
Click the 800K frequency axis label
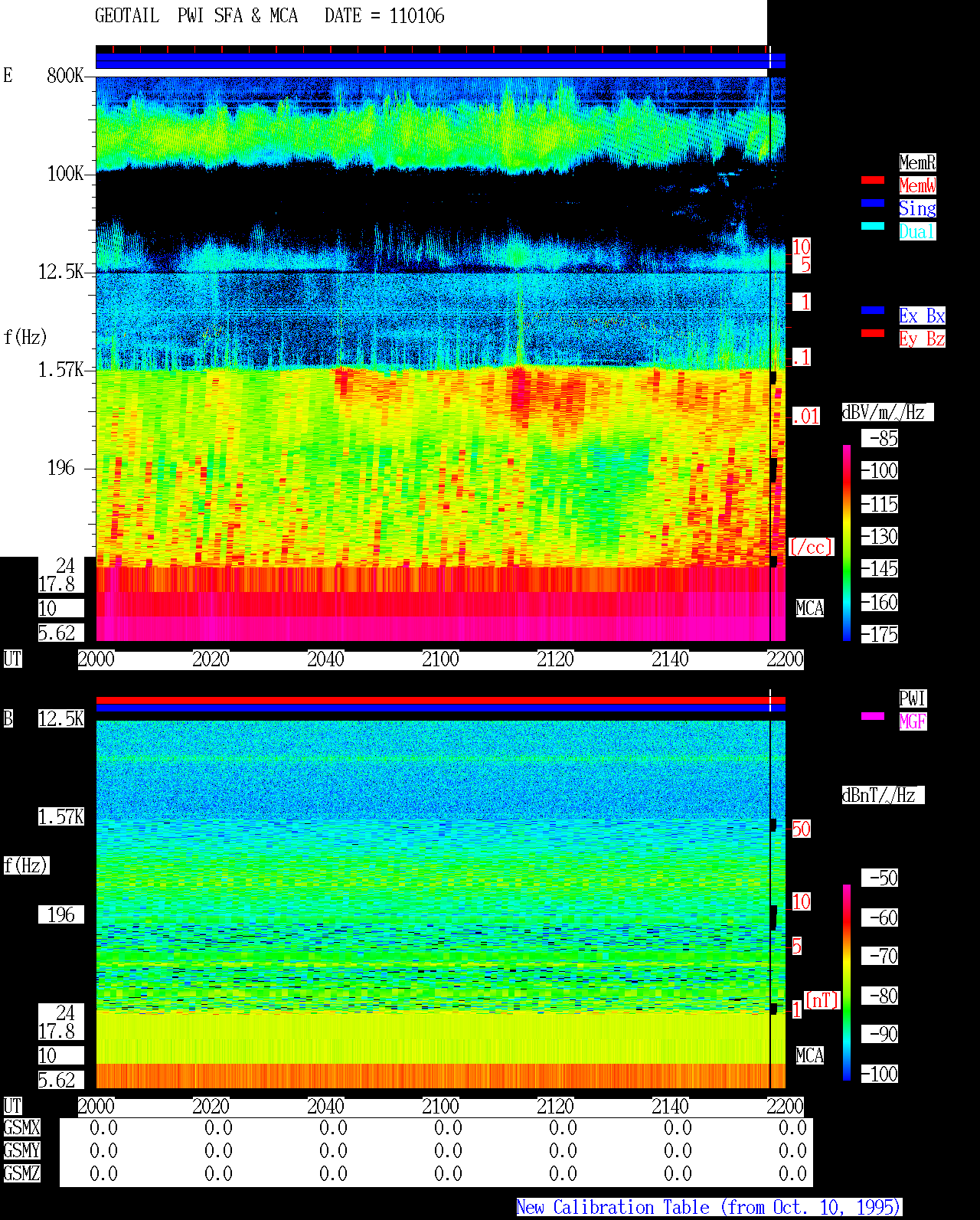[x=65, y=76]
